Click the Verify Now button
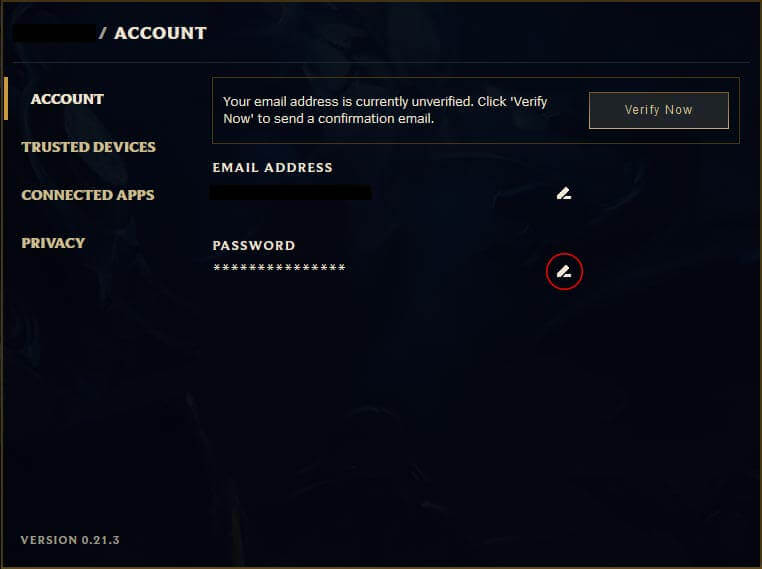Image resolution: width=762 pixels, height=569 pixels. click(658, 110)
